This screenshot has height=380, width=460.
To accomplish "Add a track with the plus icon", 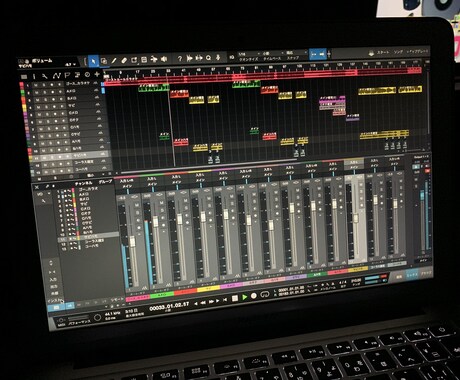I will pos(97,74).
